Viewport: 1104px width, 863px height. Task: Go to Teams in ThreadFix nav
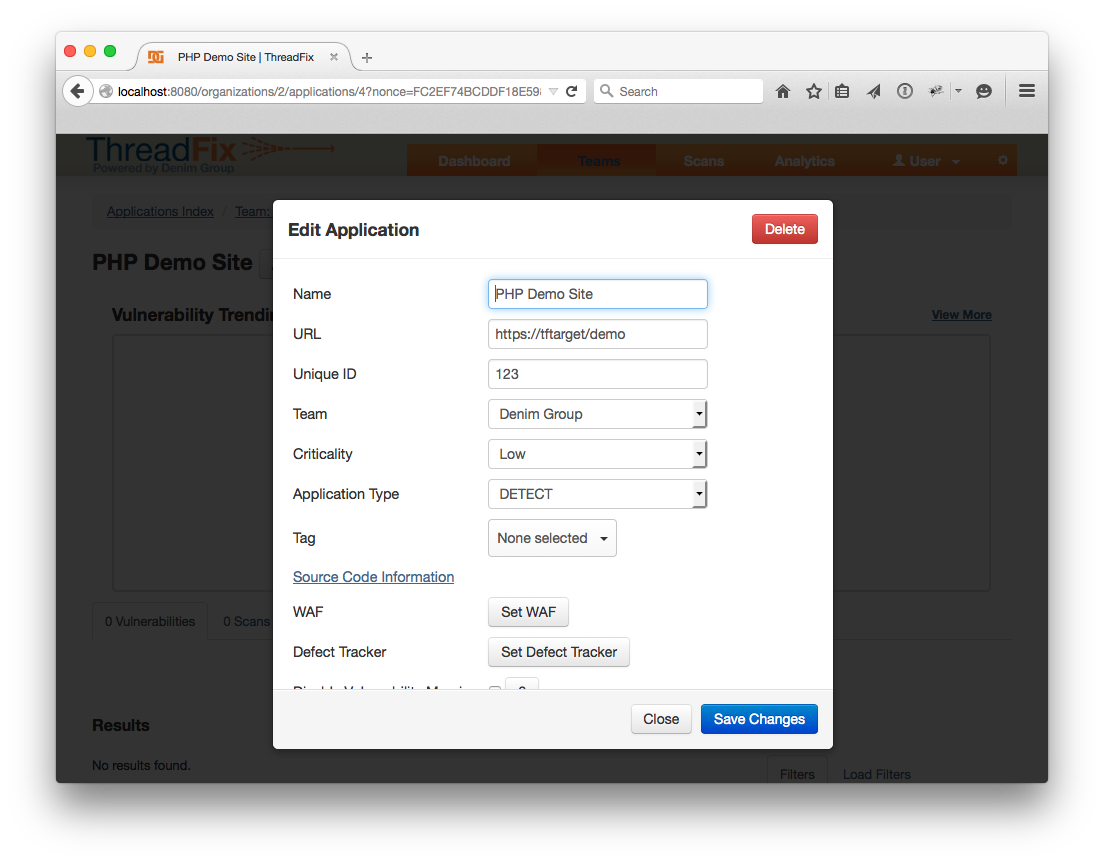click(x=598, y=161)
